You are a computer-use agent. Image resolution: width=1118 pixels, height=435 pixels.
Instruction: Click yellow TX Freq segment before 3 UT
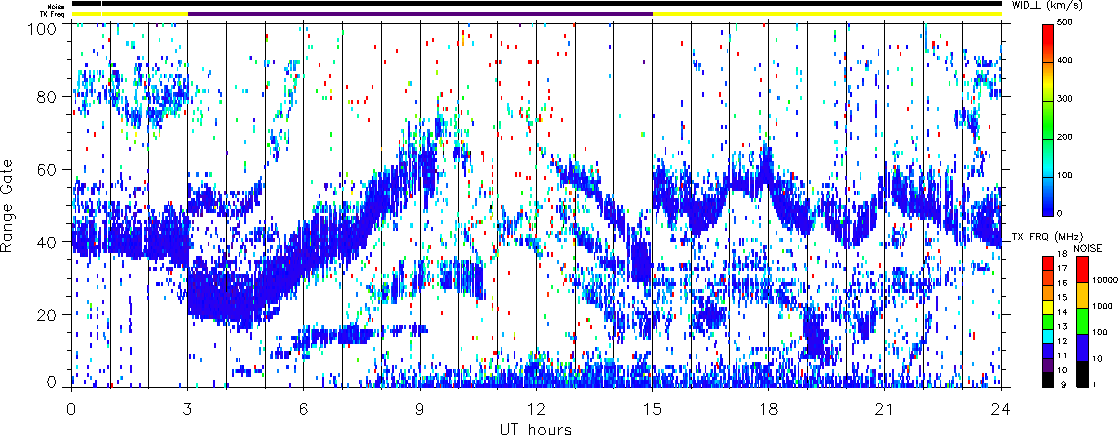(x=130, y=14)
